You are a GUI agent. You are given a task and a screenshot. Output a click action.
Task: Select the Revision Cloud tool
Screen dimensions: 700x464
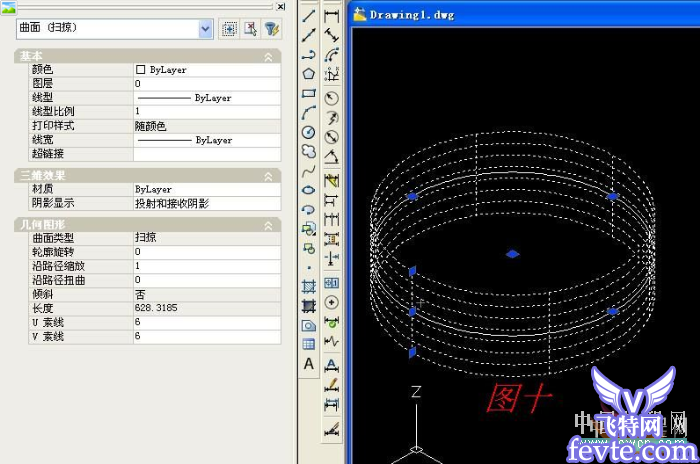point(309,151)
